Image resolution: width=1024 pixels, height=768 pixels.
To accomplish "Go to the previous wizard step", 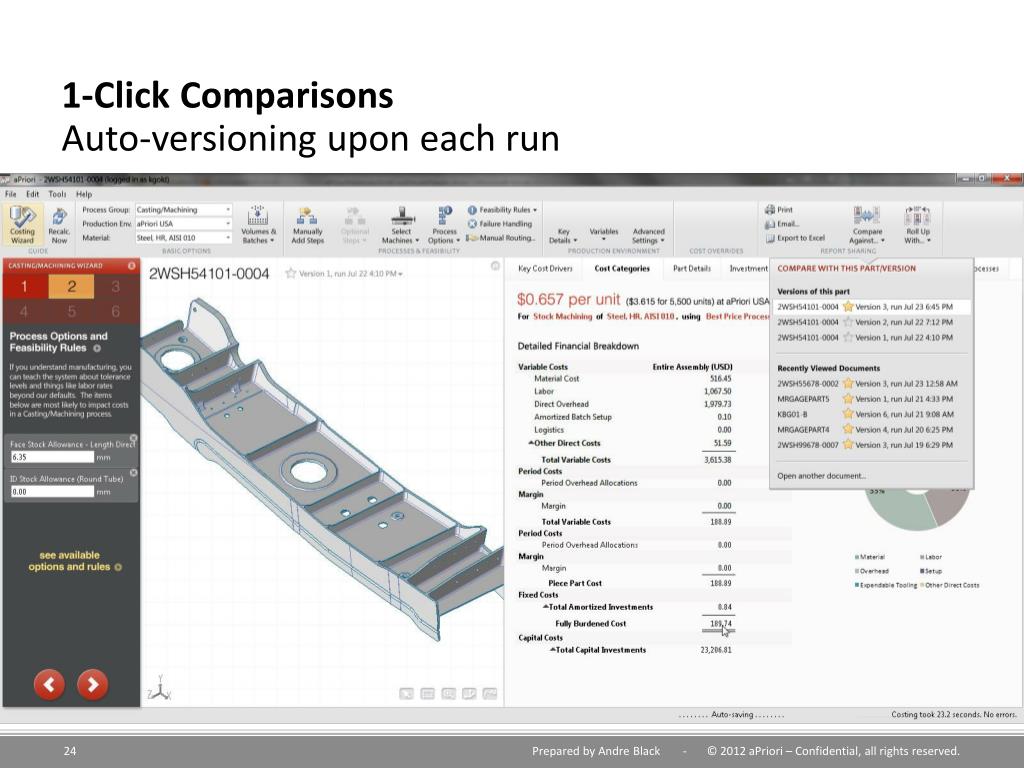I will point(49,684).
